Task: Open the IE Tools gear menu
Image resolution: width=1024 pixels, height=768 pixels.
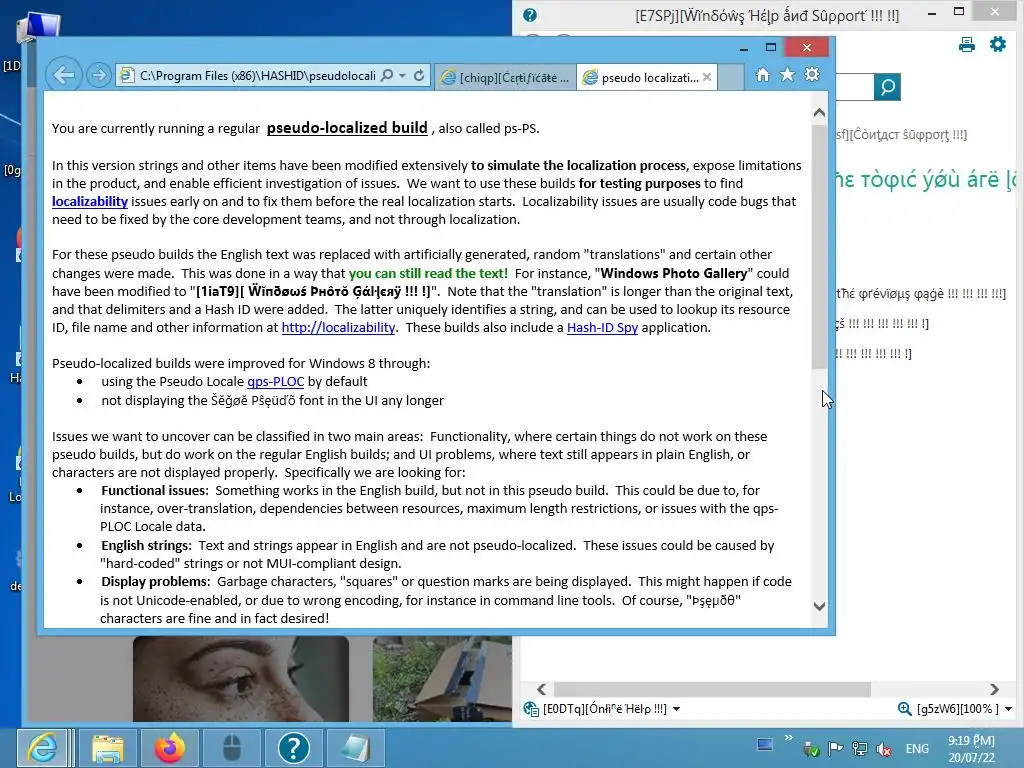Action: pos(812,74)
